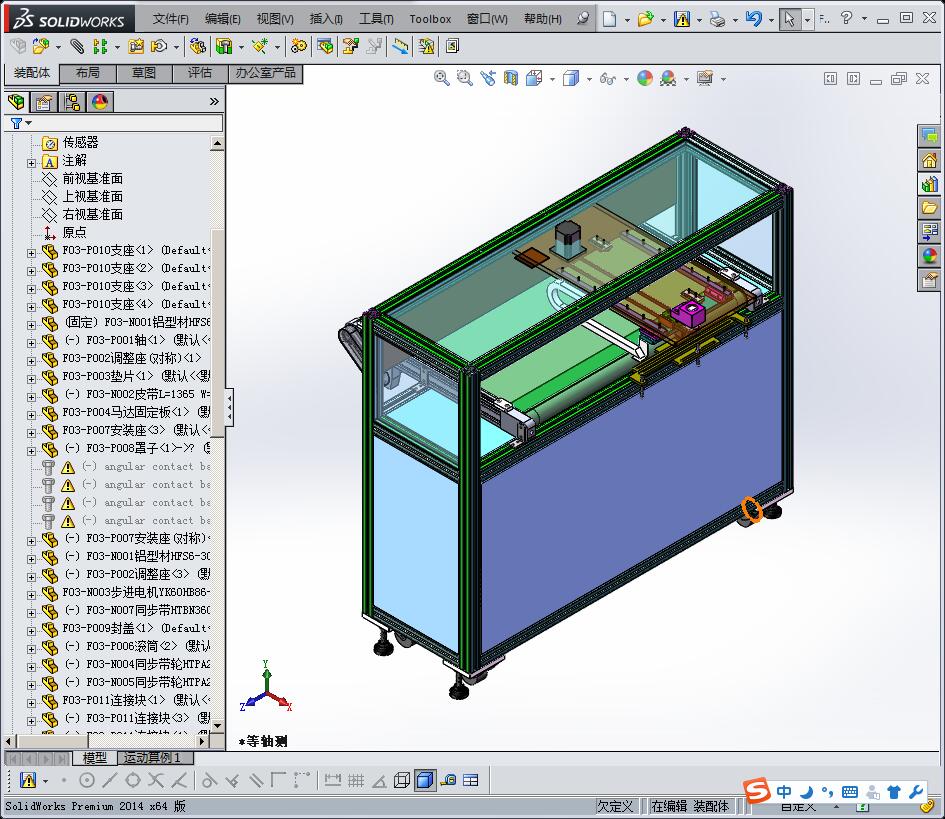The height and width of the screenshot is (819, 945).
Task: Toggle Hide/Show Items glasses icon
Action: click(x=608, y=78)
